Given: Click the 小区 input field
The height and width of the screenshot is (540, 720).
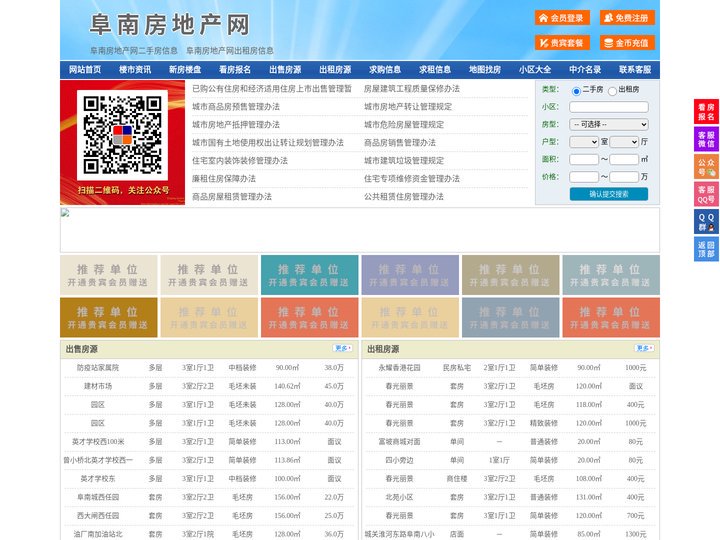Looking at the screenshot, I should click(x=609, y=107).
